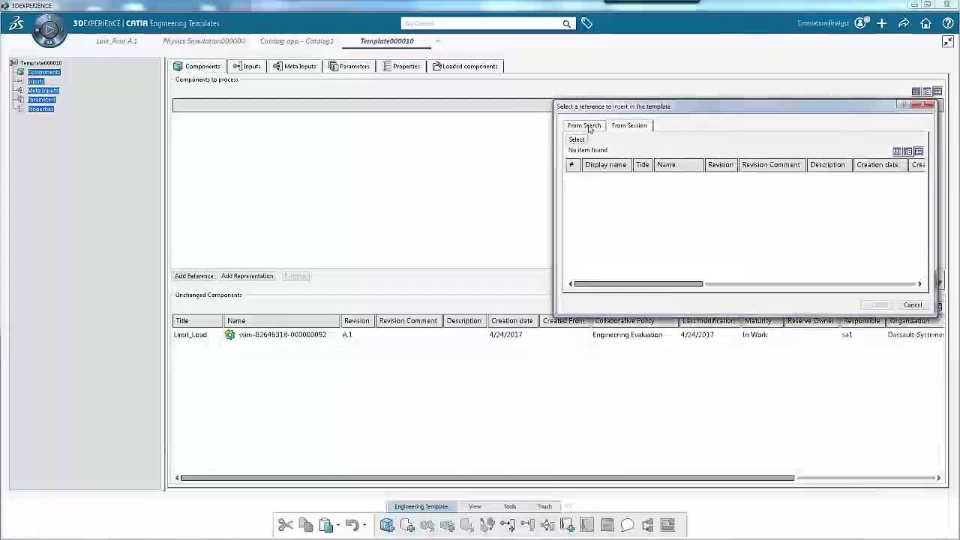The image size is (960, 540).
Task: Select the From Search tab in dialog
Action: coord(584,126)
